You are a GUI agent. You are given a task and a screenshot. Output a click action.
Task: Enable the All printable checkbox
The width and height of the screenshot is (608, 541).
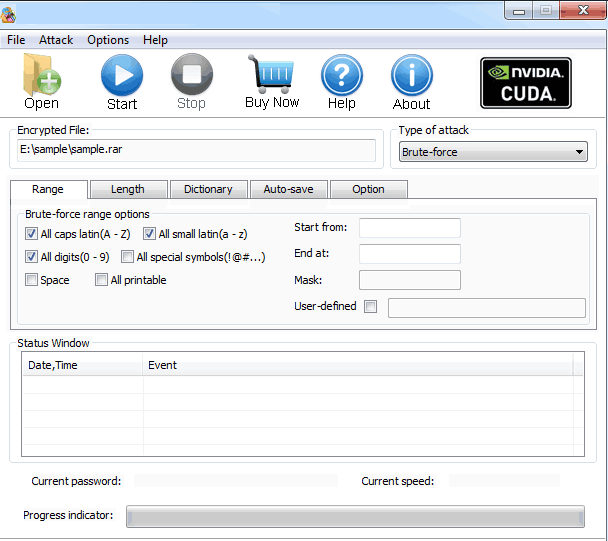coord(101,280)
